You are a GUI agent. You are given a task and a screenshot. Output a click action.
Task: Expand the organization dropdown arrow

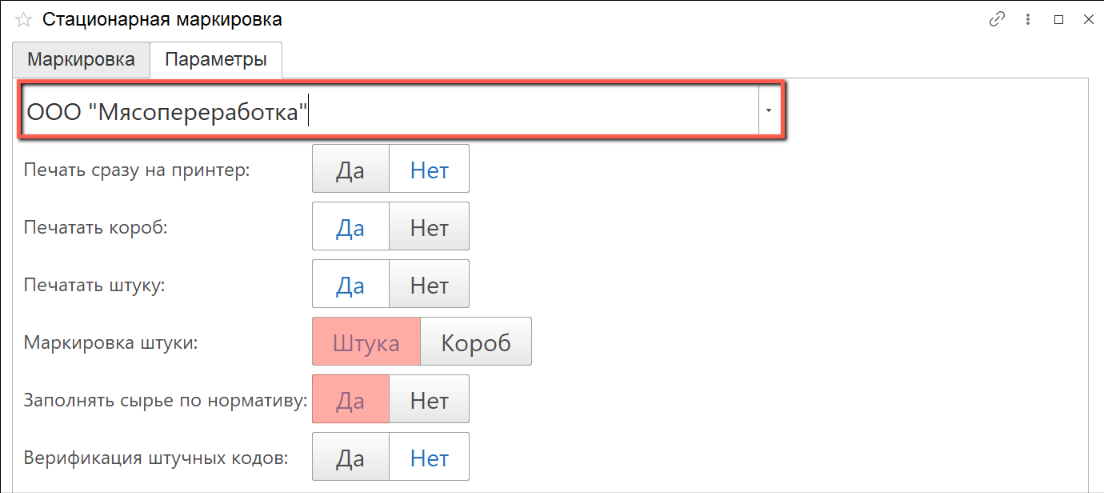(769, 110)
